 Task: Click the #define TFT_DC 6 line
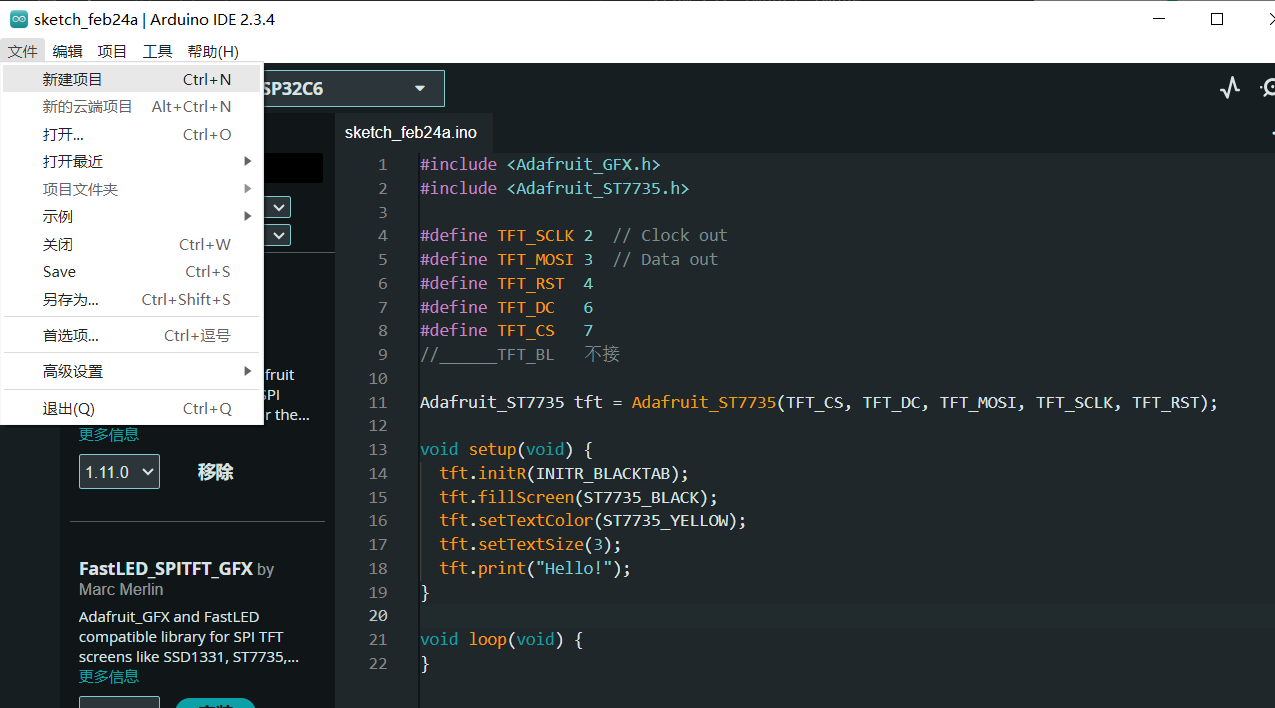coord(507,307)
